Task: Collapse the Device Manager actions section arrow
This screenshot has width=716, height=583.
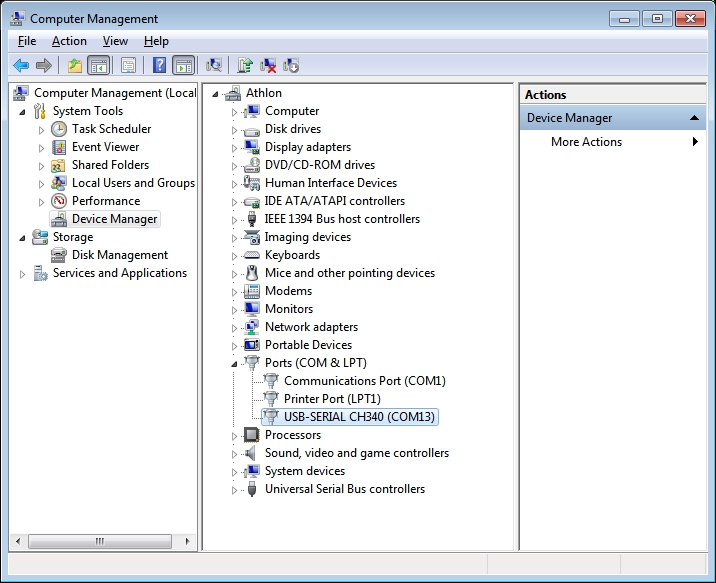Action: (x=695, y=118)
